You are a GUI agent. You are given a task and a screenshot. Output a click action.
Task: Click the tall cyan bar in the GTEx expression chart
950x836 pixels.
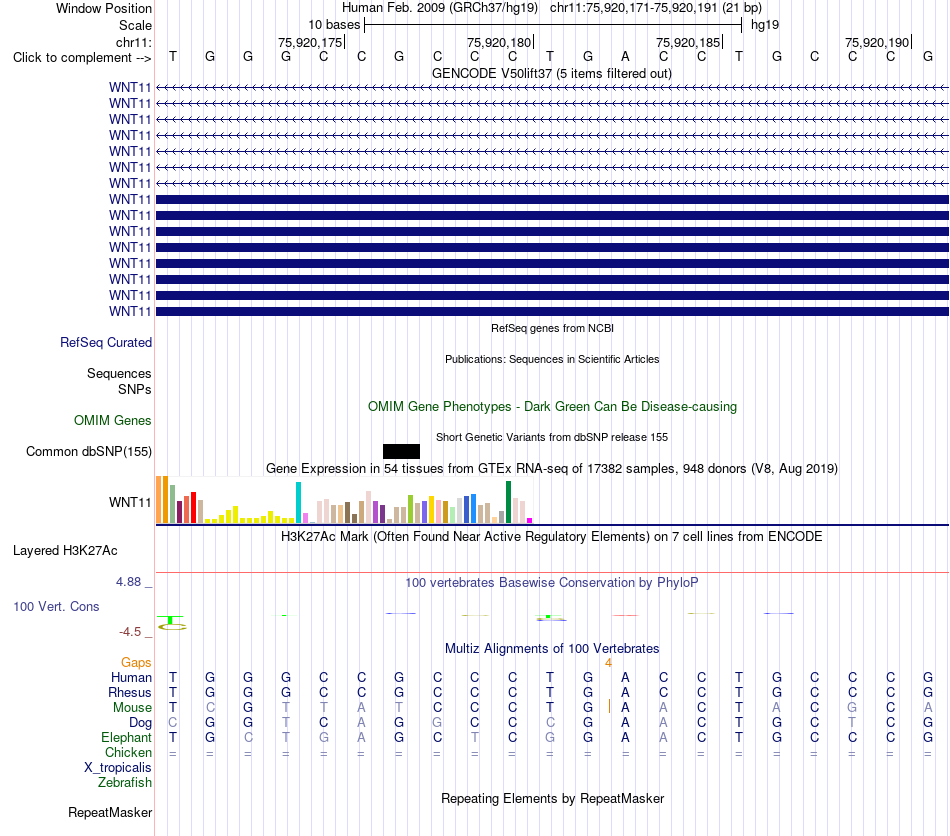[x=298, y=502]
